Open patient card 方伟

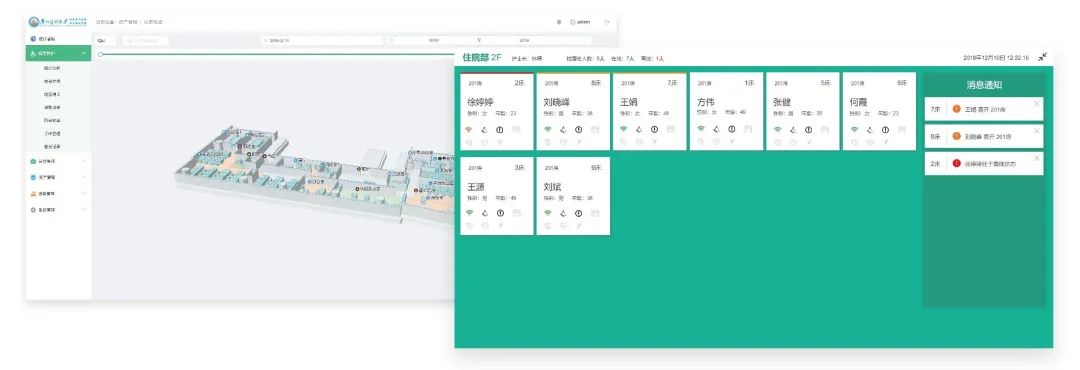pyautogui.click(x=726, y=111)
